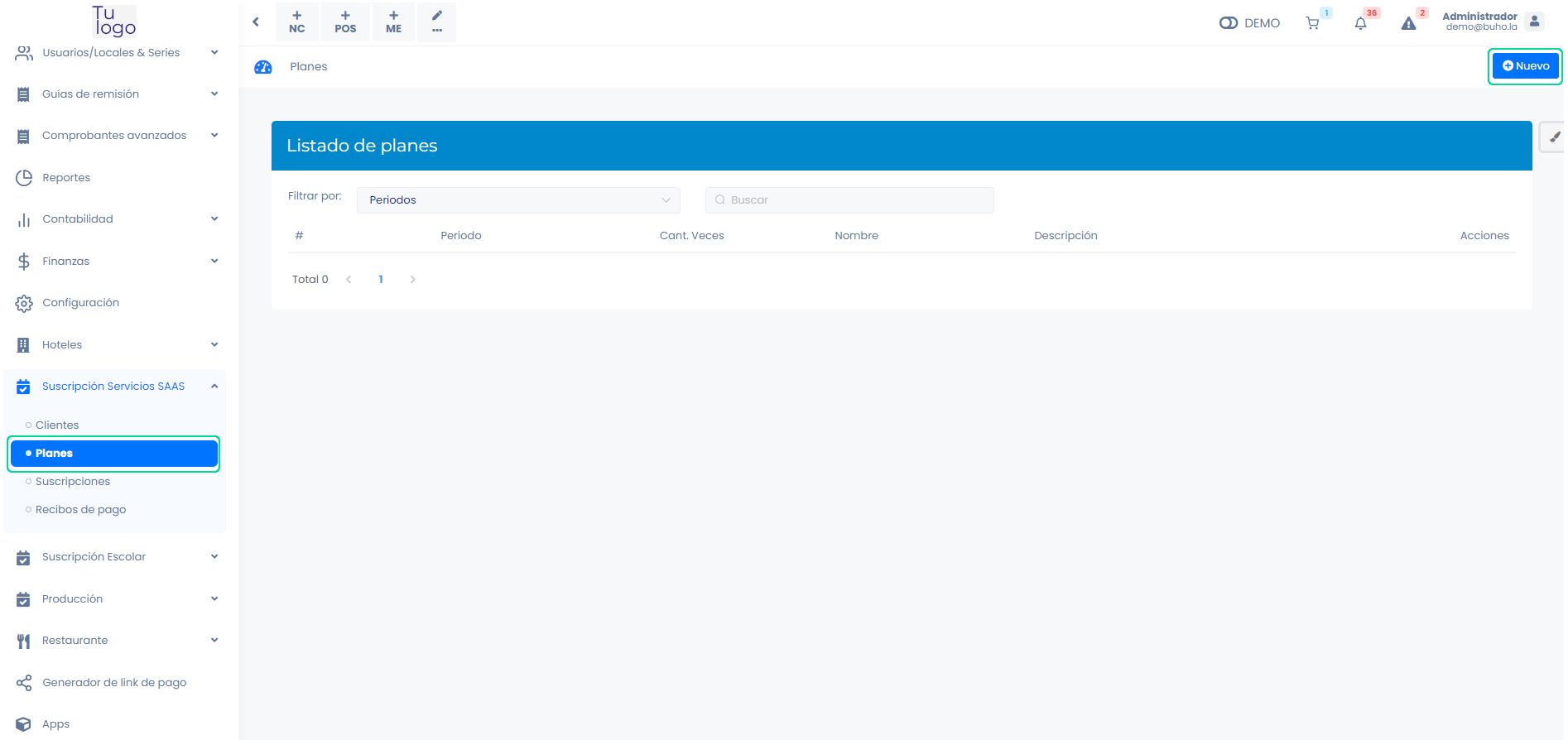Open the warning alerts triangle icon
The height and width of the screenshot is (740, 1568).
1408,23
